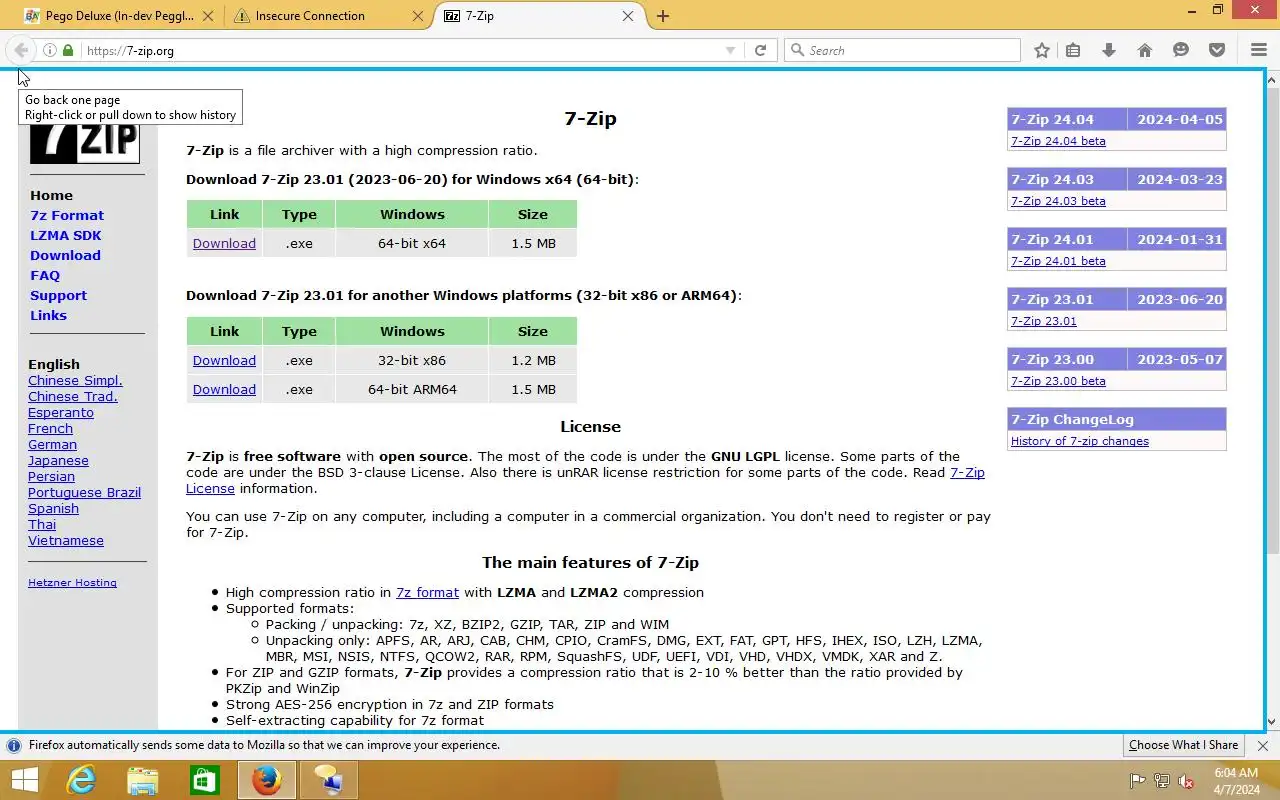The width and height of the screenshot is (1280, 800).
Task: Go to the Firefox home page
Action: click(1145, 50)
